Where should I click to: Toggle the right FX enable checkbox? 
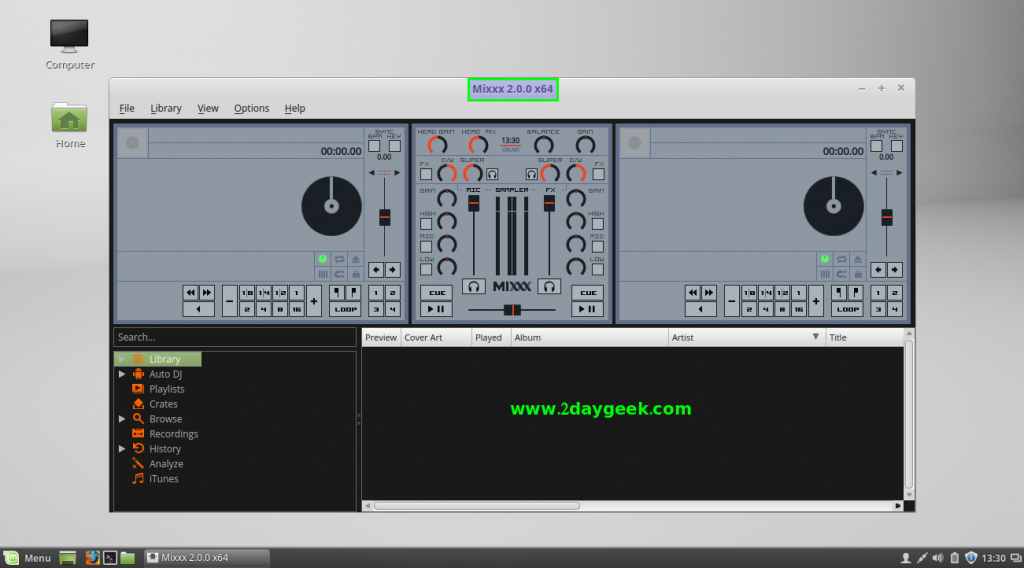598,174
